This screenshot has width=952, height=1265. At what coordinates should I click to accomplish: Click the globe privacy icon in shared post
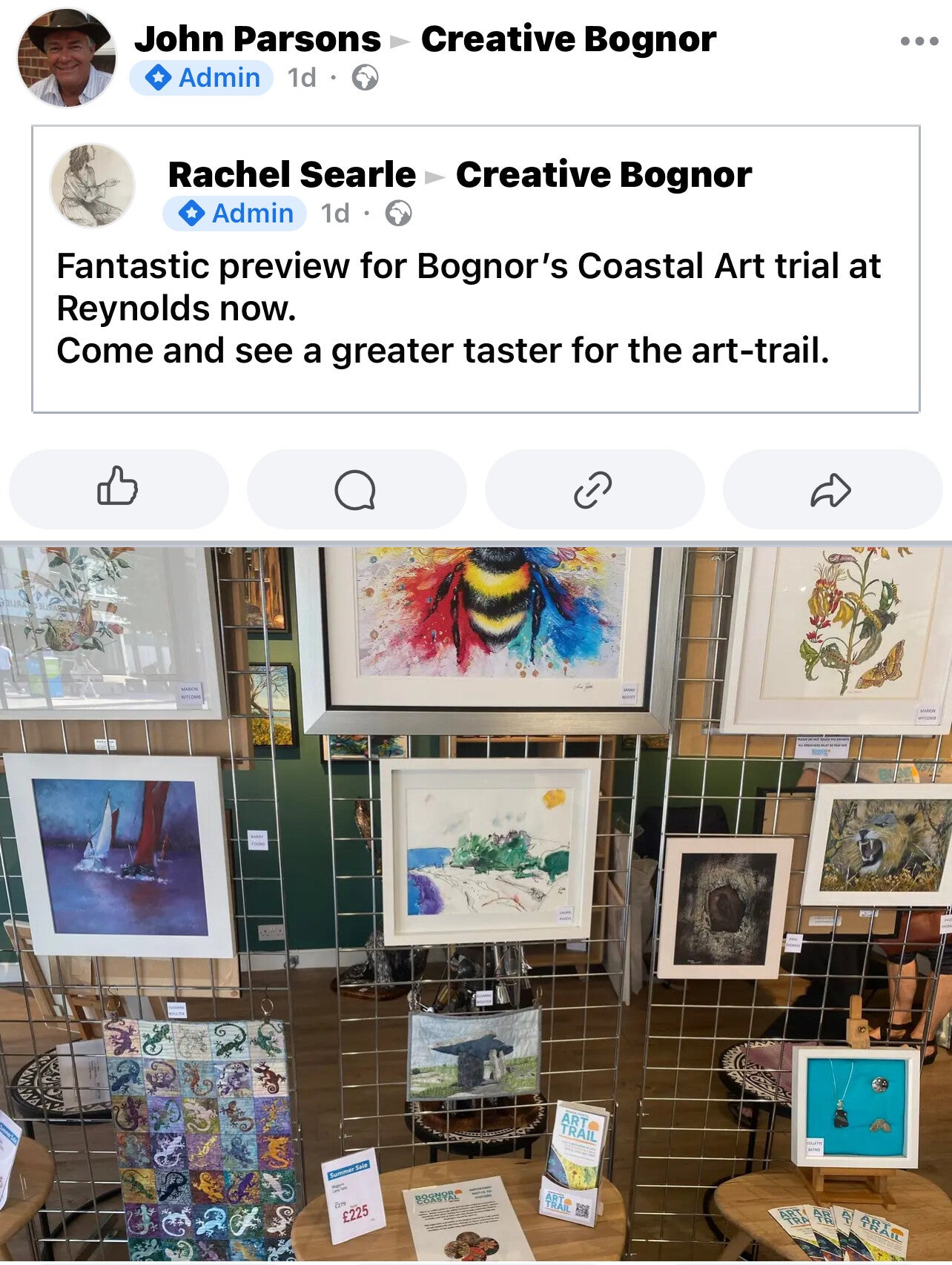(x=398, y=214)
